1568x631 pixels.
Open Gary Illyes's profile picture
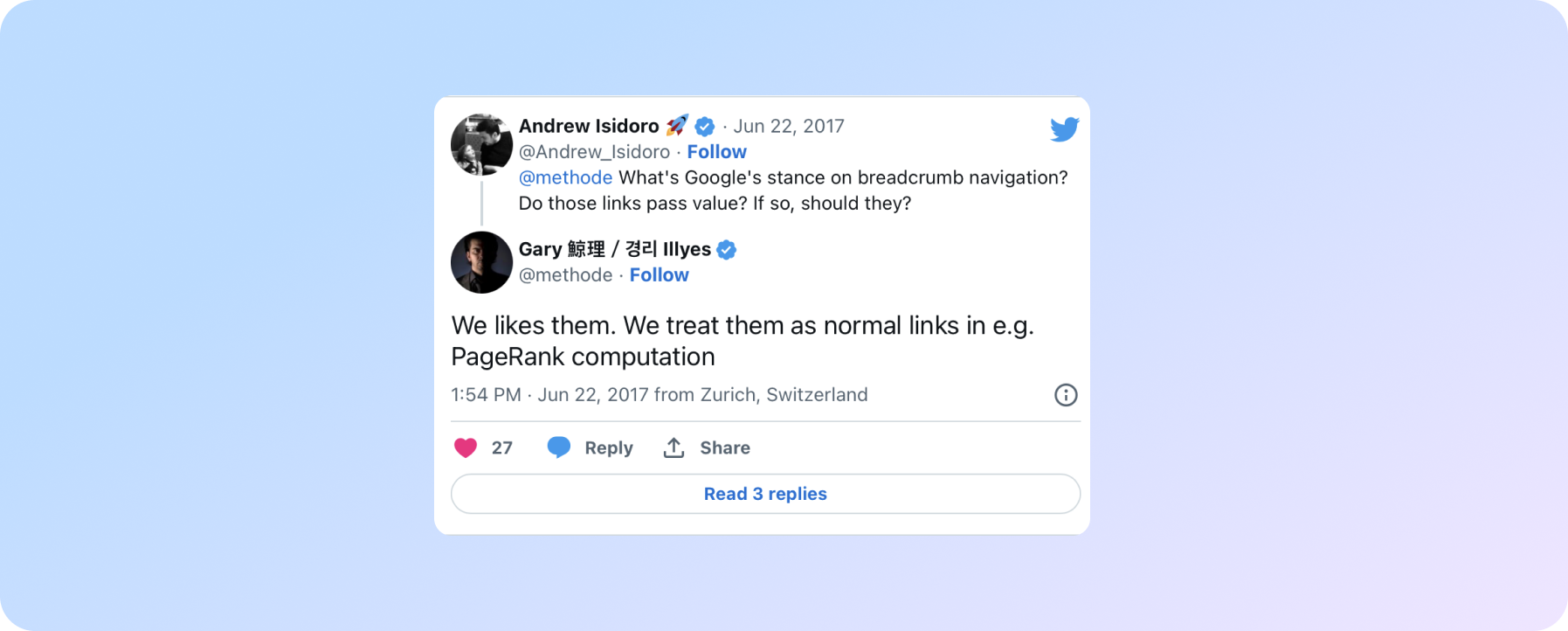point(481,262)
